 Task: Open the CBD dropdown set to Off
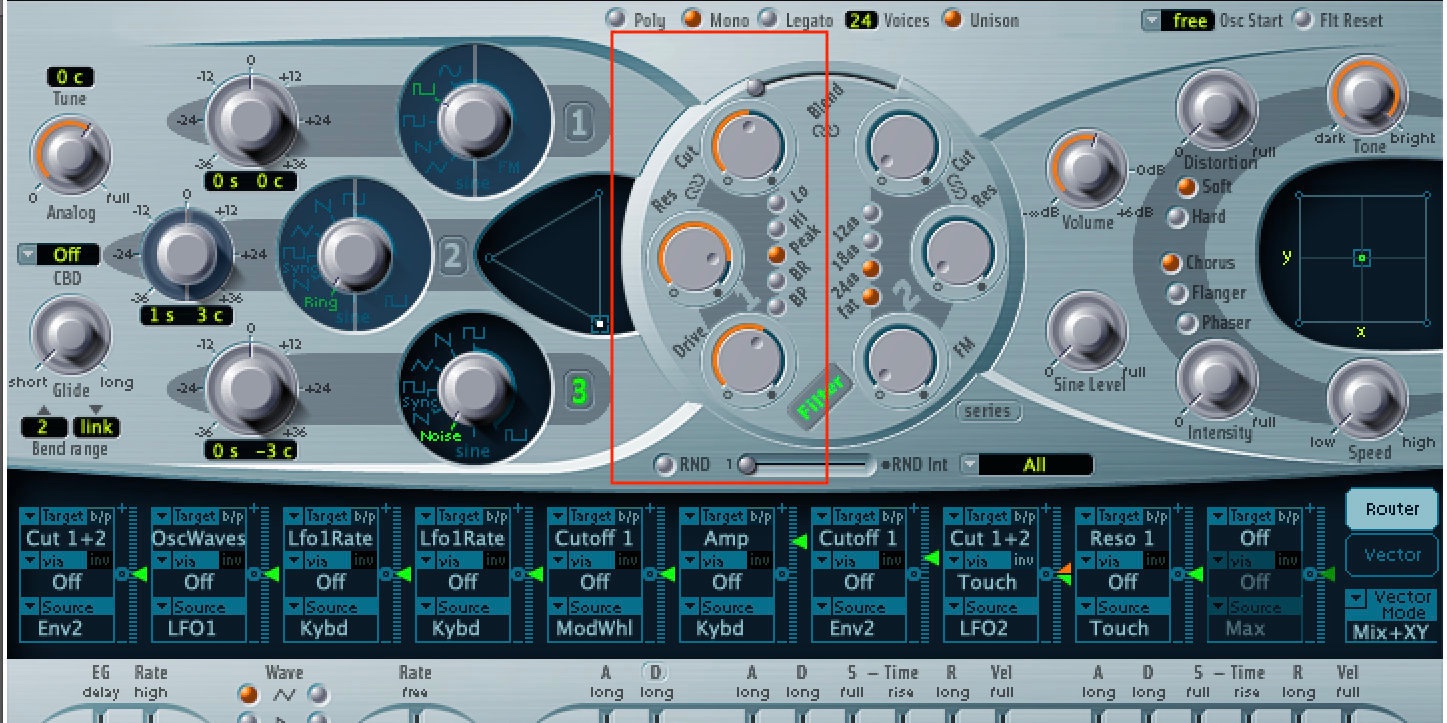[28, 255]
